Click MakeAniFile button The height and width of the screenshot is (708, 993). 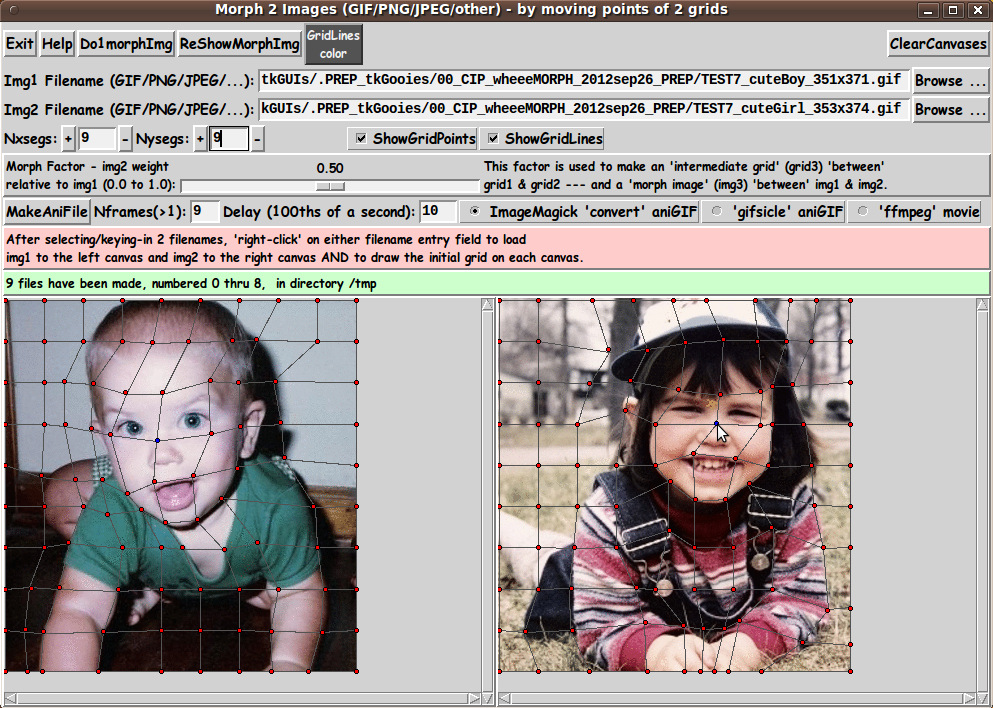coord(47,212)
